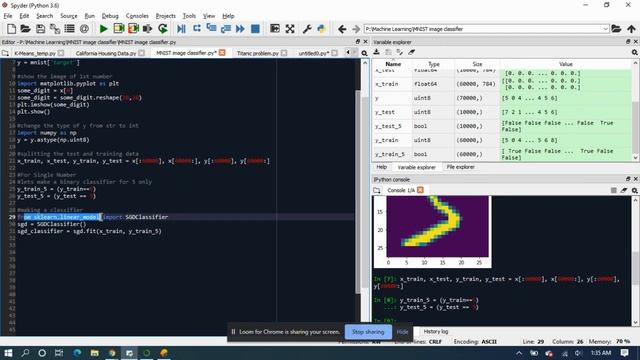Open a file using the toolbar folder icon
640x360 pixels.
coord(25,29)
